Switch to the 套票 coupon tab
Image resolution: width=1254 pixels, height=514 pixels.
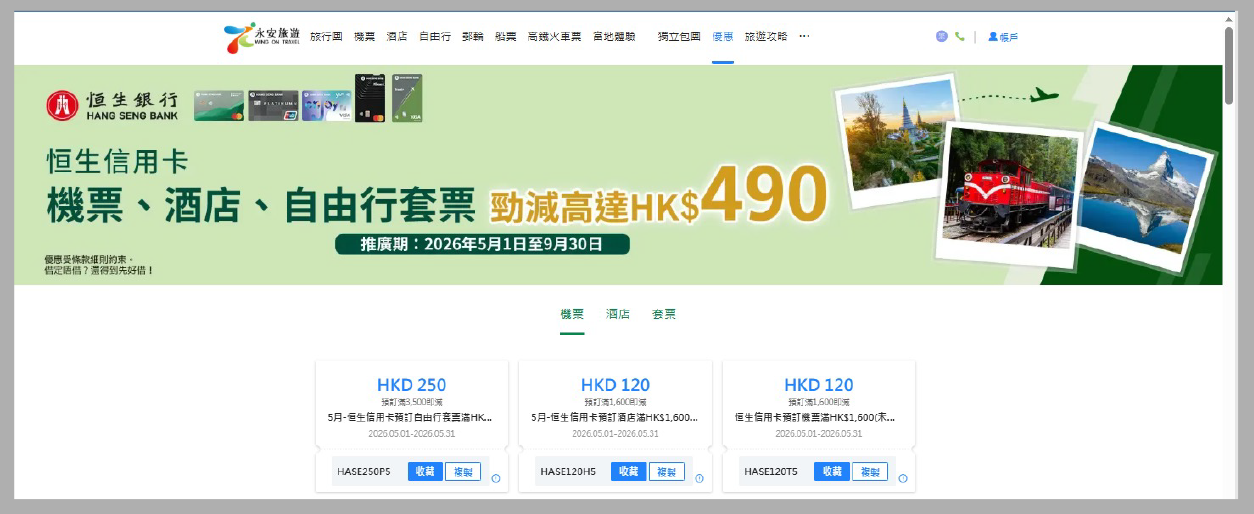pyautogui.click(x=664, y=314)
